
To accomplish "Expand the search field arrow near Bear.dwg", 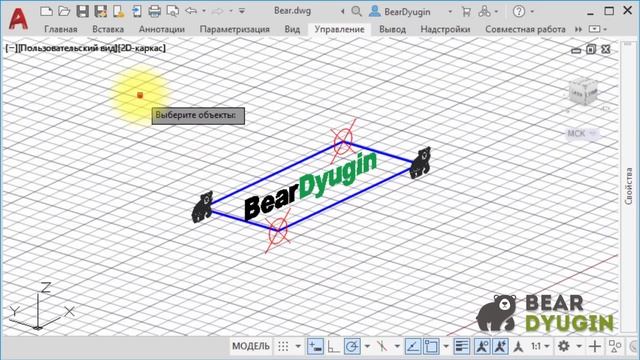I will pyautogui.click(x=342, y=12).
